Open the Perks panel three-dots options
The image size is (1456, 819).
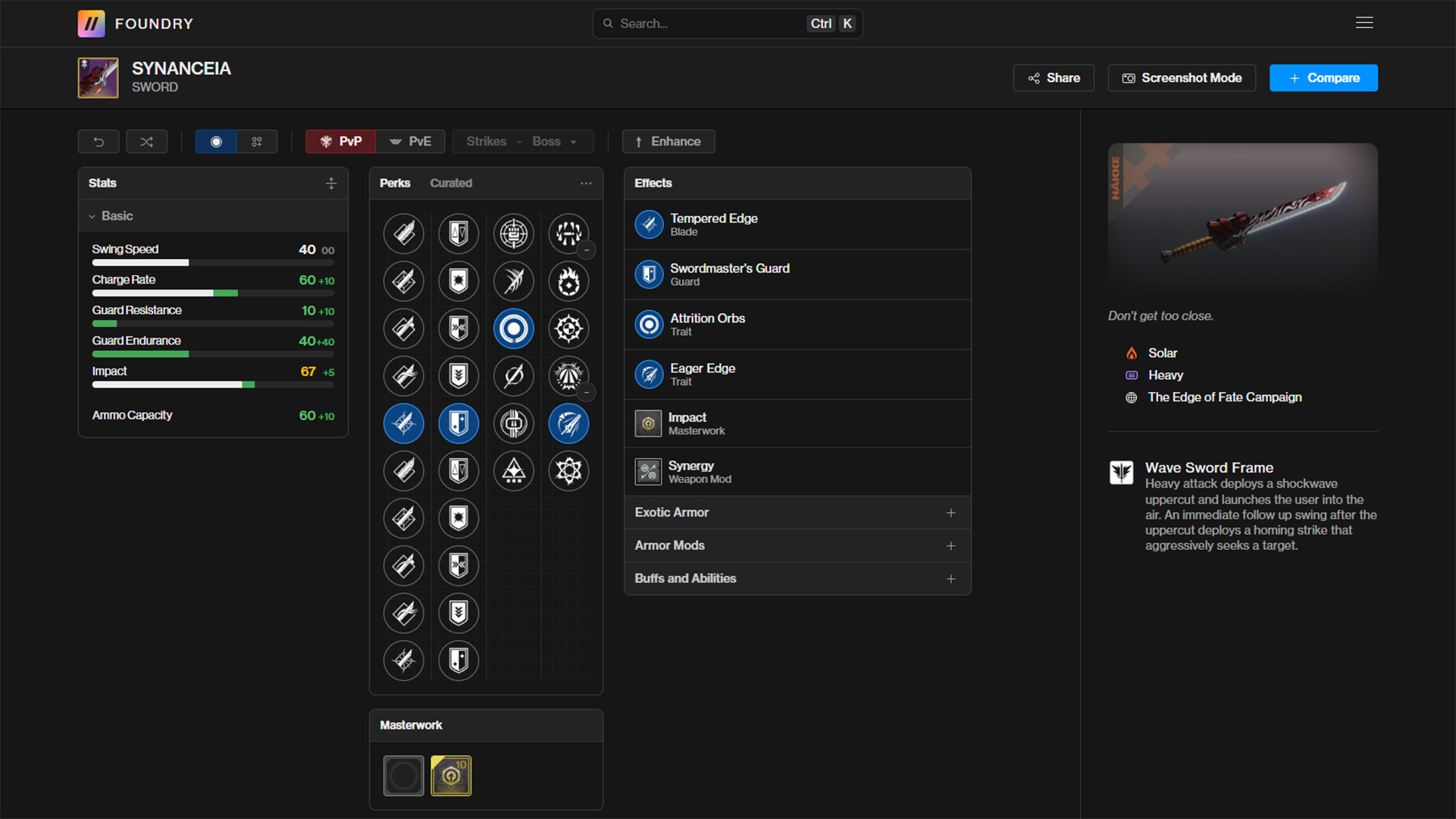coord(586,184)
